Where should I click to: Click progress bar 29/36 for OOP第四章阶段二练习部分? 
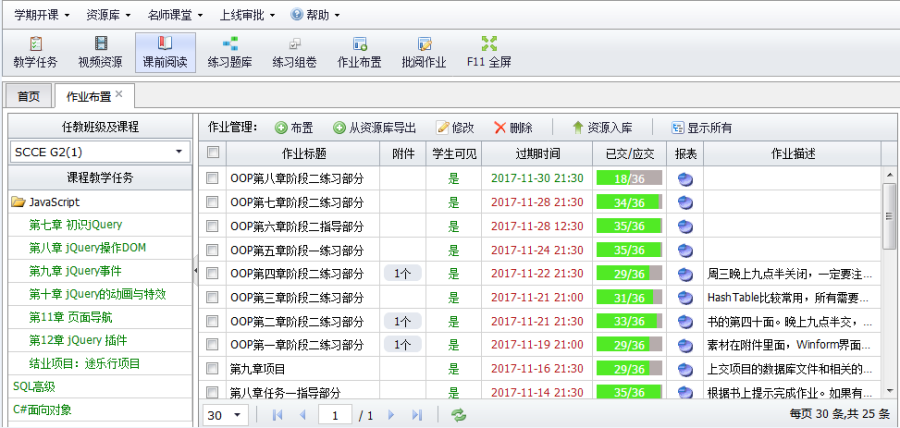629,273
